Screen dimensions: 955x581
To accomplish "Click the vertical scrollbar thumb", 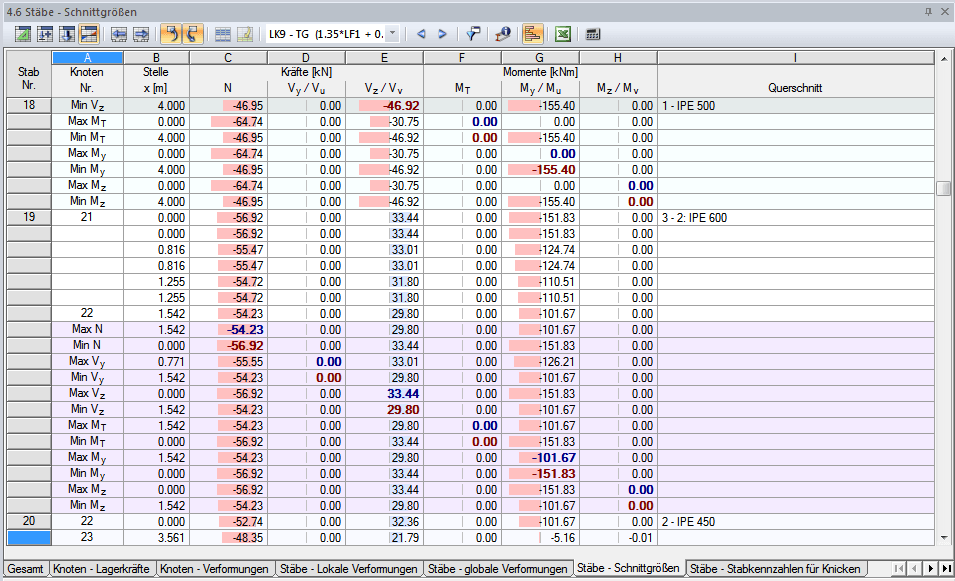I will [944, 188].
